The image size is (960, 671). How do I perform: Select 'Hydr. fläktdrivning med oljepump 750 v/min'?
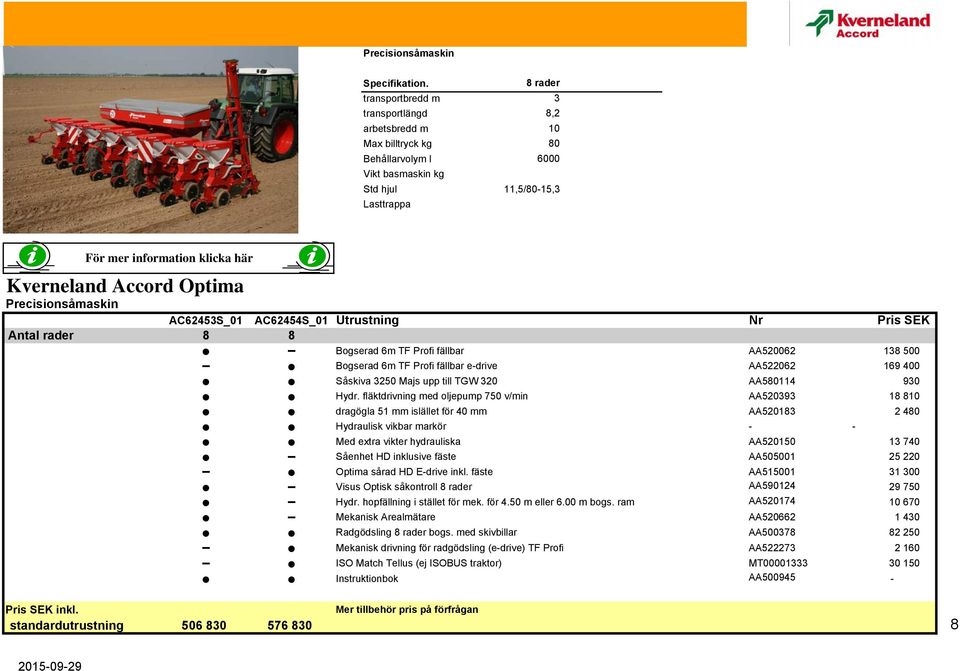[432, 396]
